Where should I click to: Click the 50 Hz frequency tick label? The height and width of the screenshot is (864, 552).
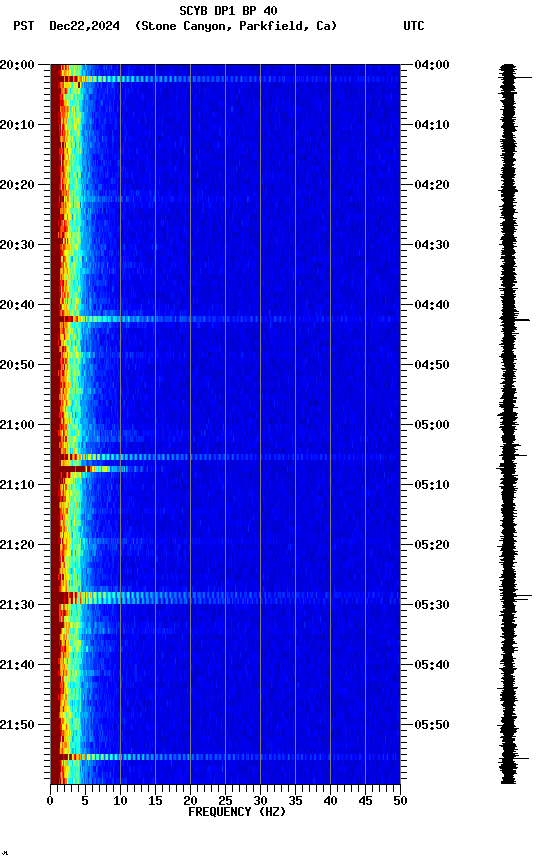400,801
